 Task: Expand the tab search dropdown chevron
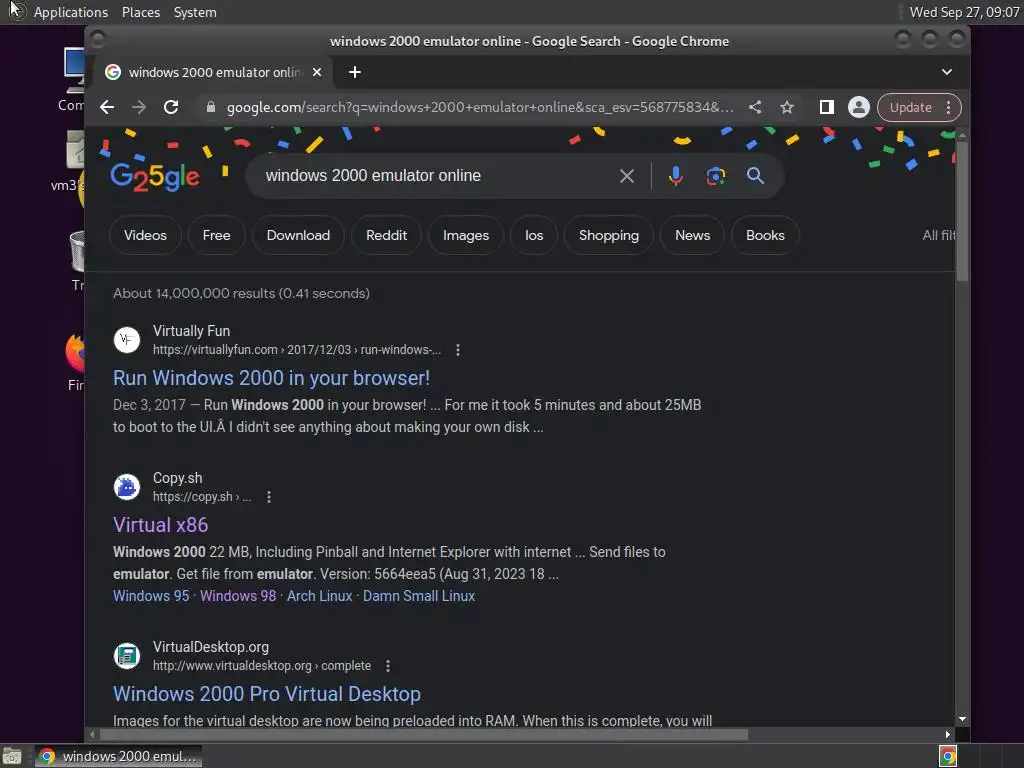(947, 72)
